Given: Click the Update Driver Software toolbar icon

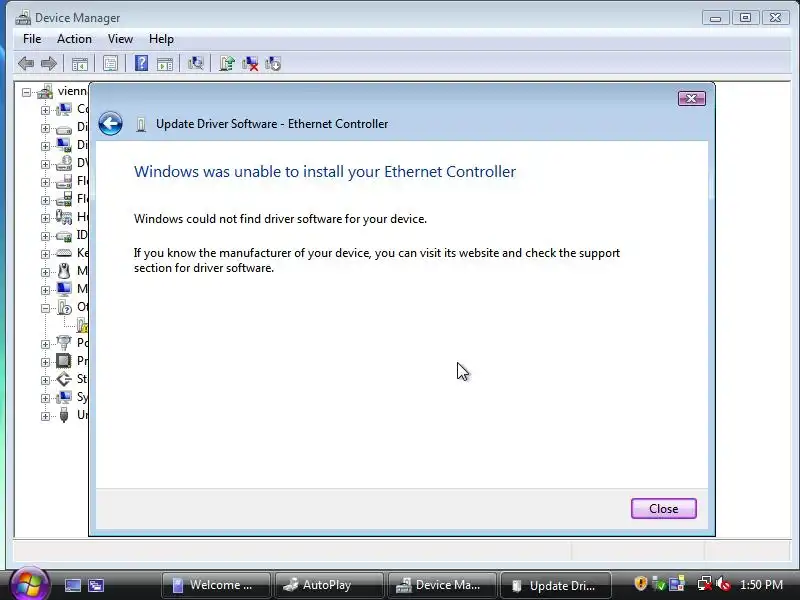Looking at the screenshot, I should point(227,63).
